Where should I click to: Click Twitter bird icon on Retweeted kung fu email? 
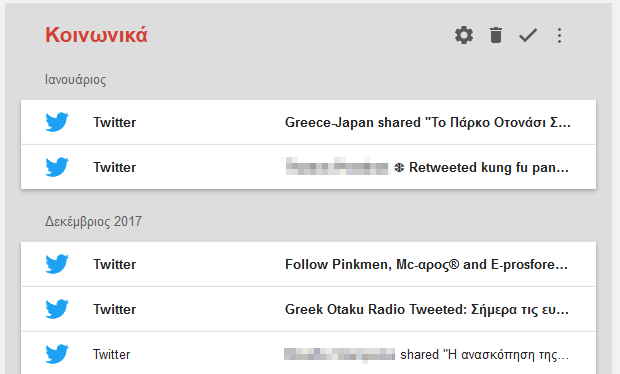[x=57, y=167]
